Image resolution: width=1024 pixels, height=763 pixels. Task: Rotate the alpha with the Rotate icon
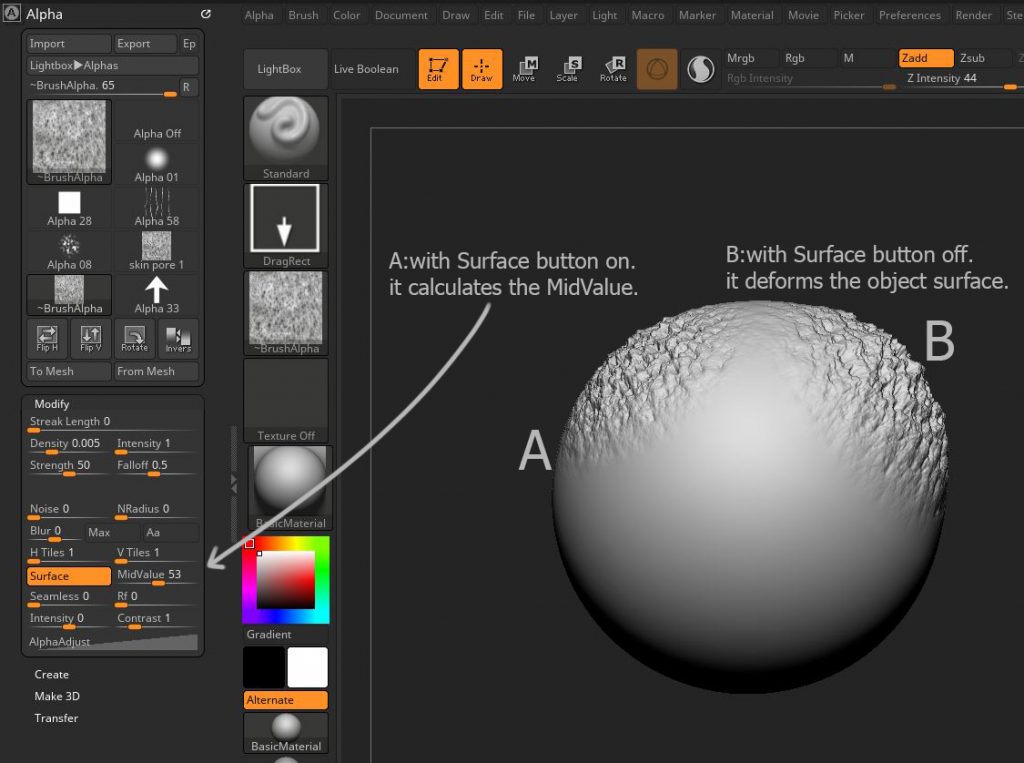pyautogui.click(x=135, y=338)
